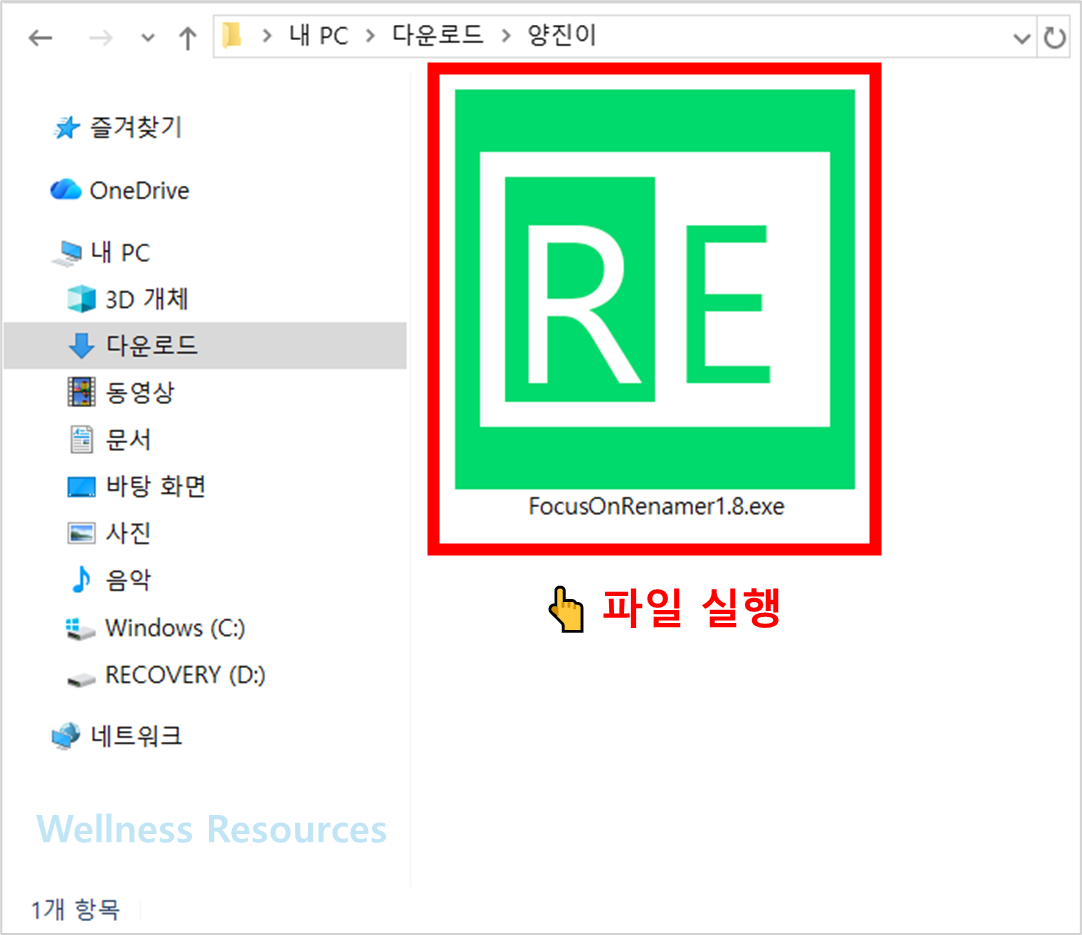Select 즐겨찾기 in navigation pane
This screenshot has height=935, width=1082.
[x=136, y=127]
